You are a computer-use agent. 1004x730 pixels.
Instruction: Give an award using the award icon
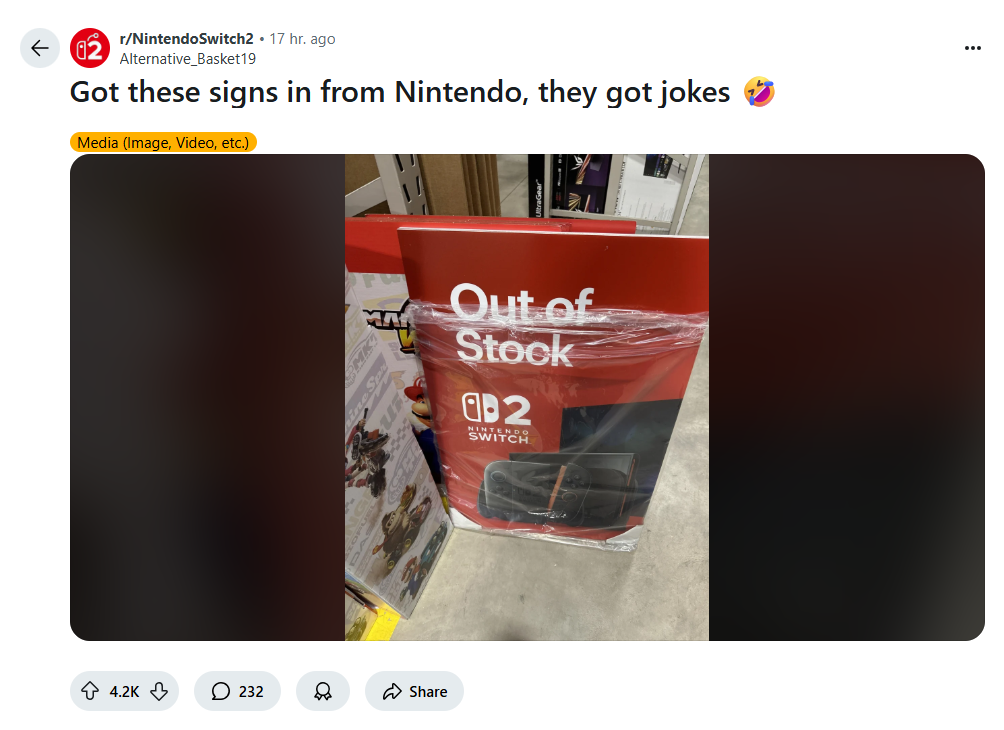(x=323, y=691)
